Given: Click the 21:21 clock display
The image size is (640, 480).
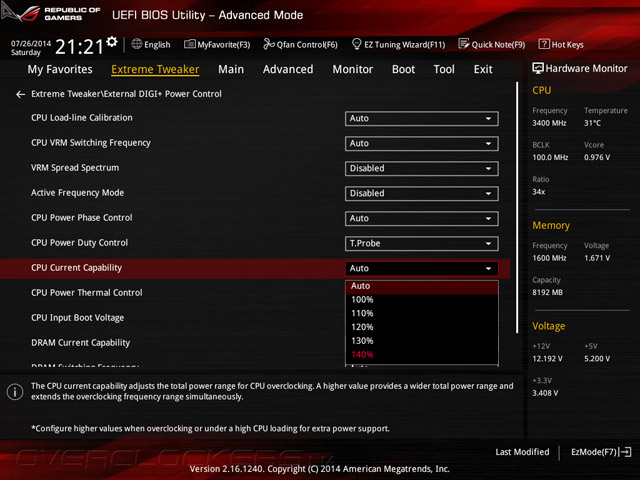Looking at the screenshot, I should click(79, 47).
